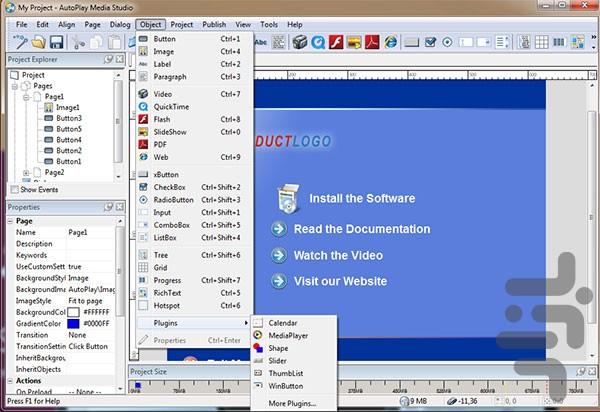The width and height of the screenshot is (600, 412).
Task: Collapse the Page properties section
Action: coord(10,221)
